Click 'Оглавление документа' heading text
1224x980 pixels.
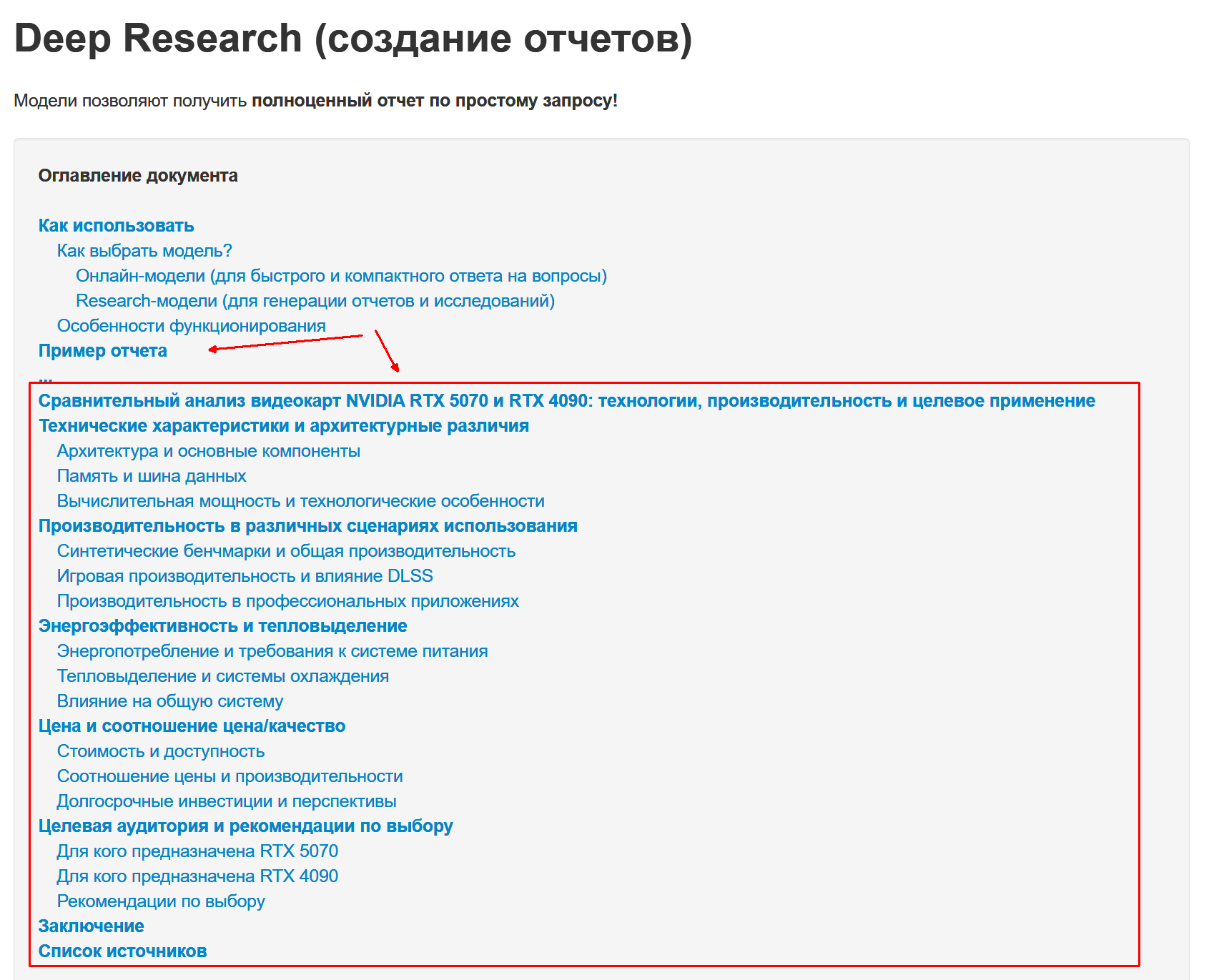point(138,176)
